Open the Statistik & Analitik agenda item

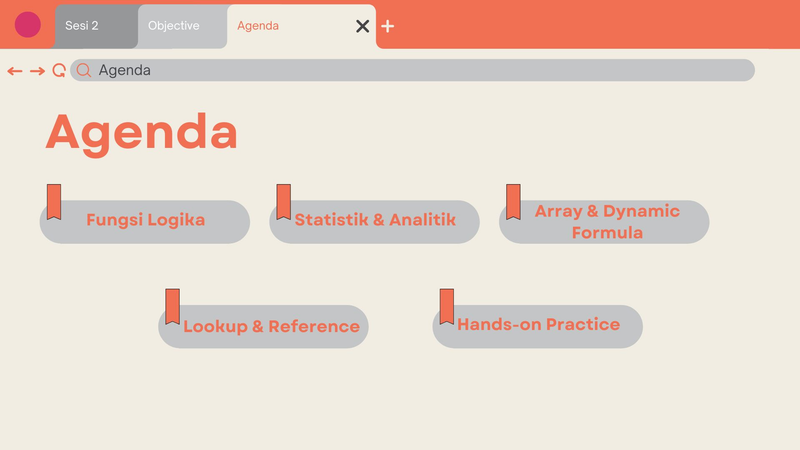click(374, 221)
